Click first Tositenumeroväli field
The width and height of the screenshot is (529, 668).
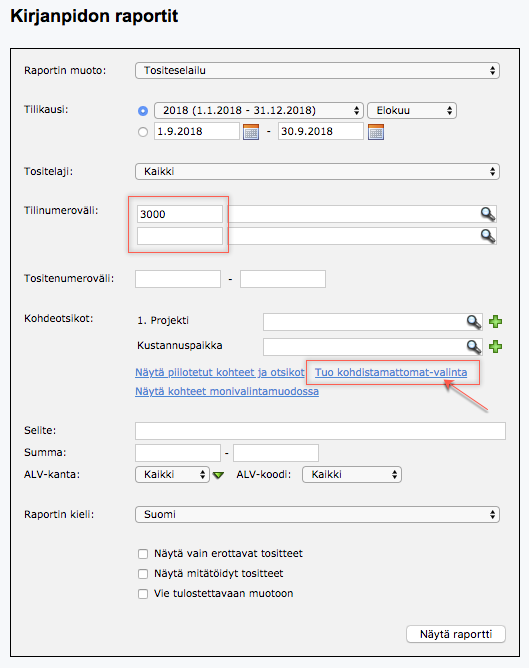click(x=178, y=279)
